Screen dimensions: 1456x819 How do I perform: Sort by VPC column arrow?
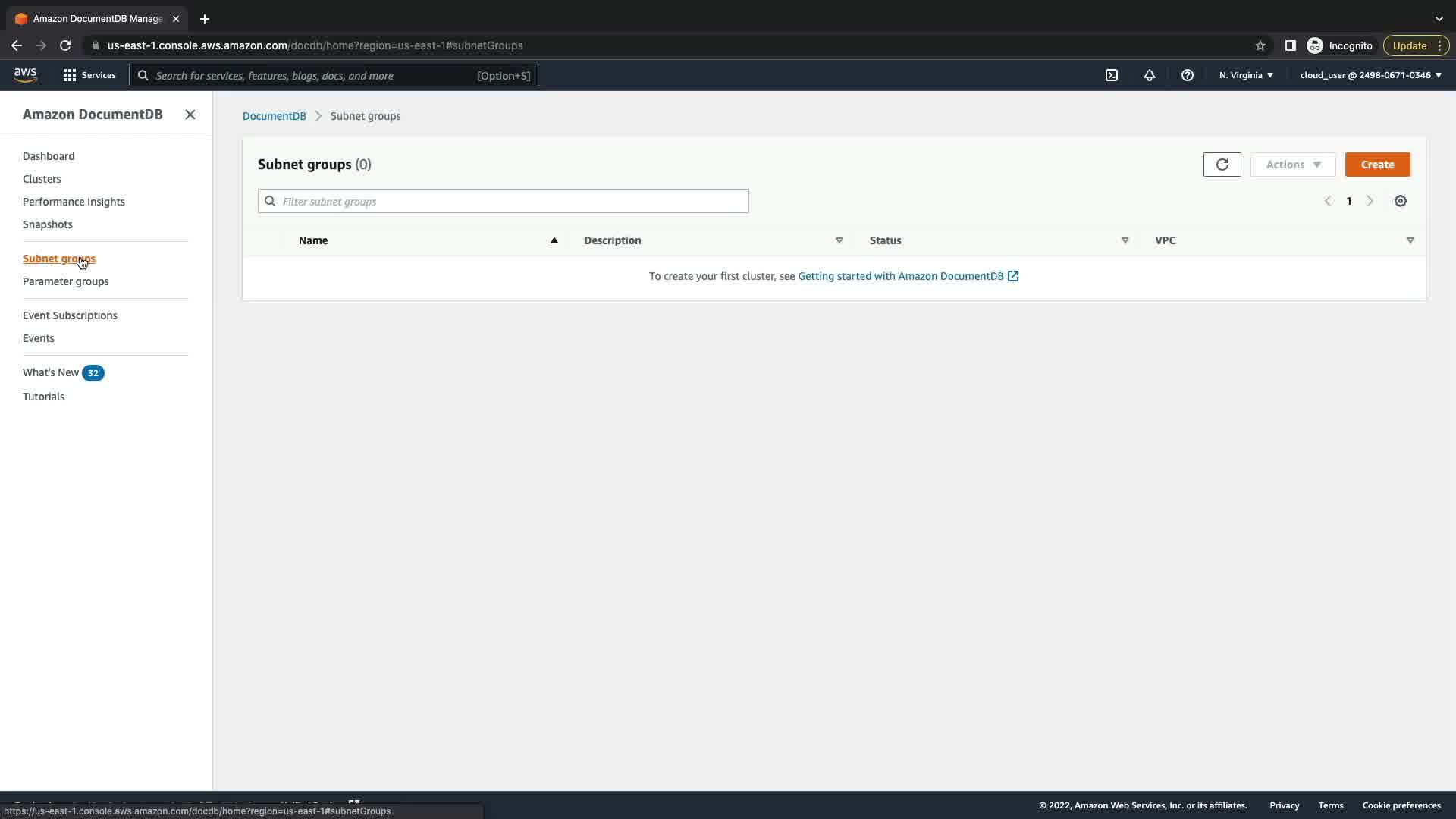coord(1410,240)
